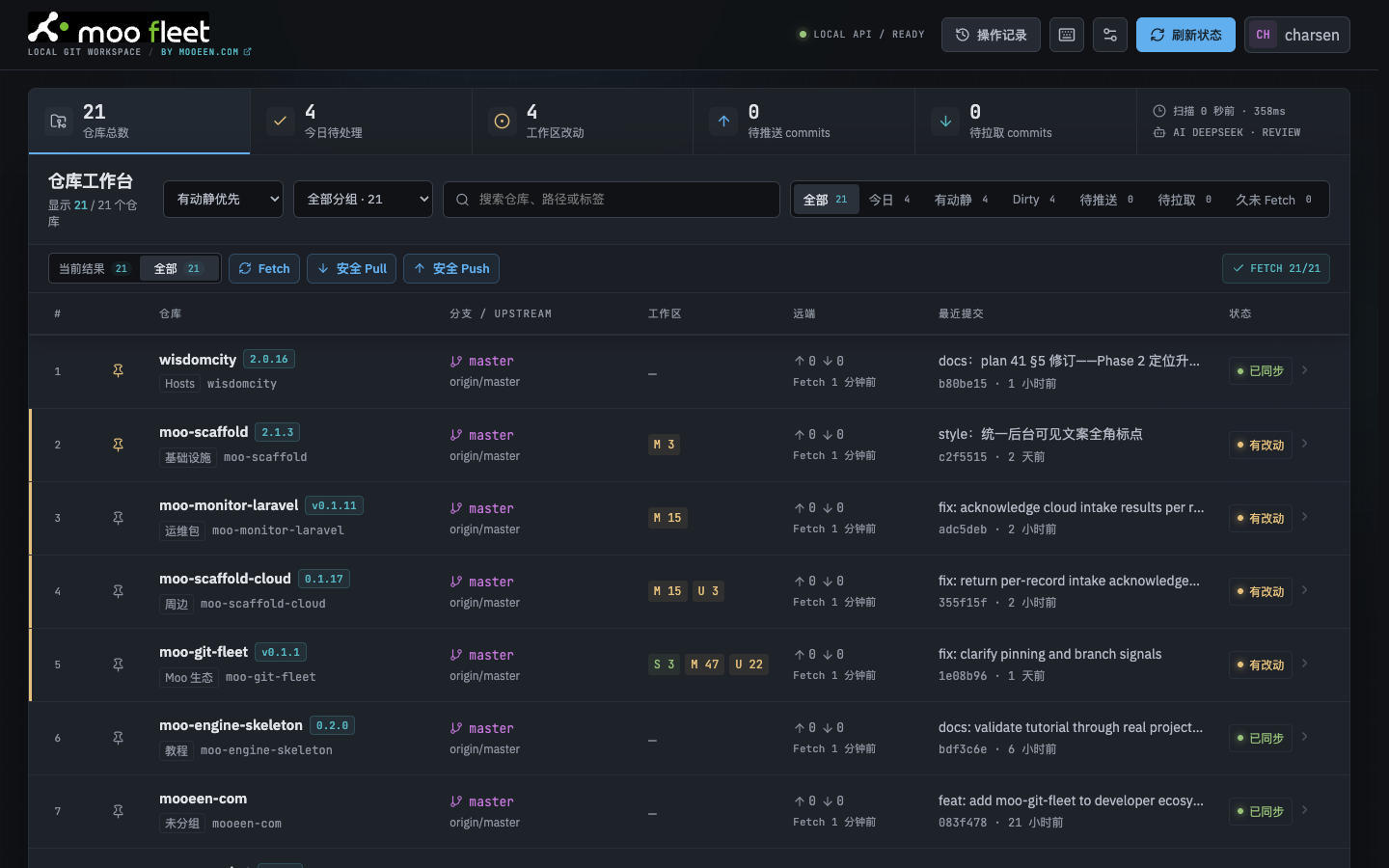Focus the 搜索仓库、路径或标签 search field

[x=612, y=200]
